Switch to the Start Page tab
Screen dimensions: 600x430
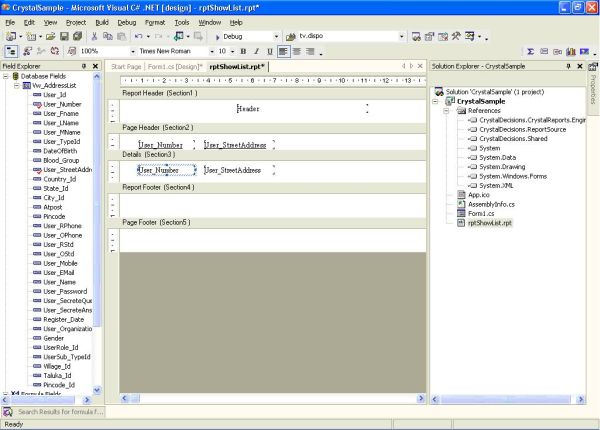tap(126, 67)
